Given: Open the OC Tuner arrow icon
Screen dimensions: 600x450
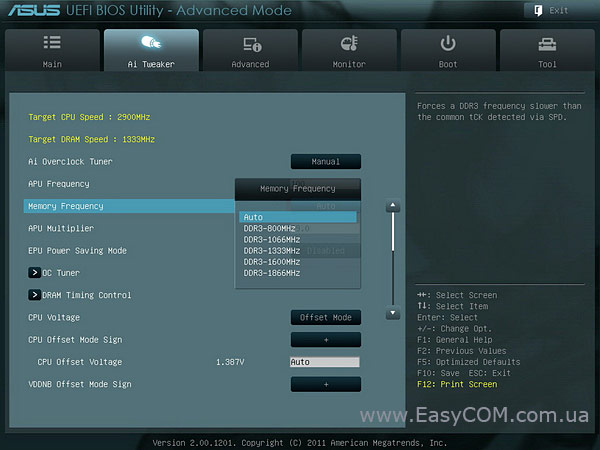Looking at the screenshot, I should click(x=34, y=272).
